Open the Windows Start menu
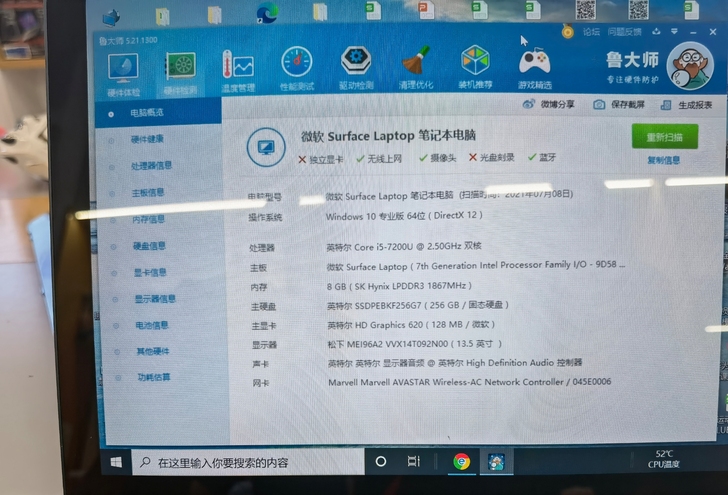This screenshot has height=495, width=728. click(x=116, y=462)
